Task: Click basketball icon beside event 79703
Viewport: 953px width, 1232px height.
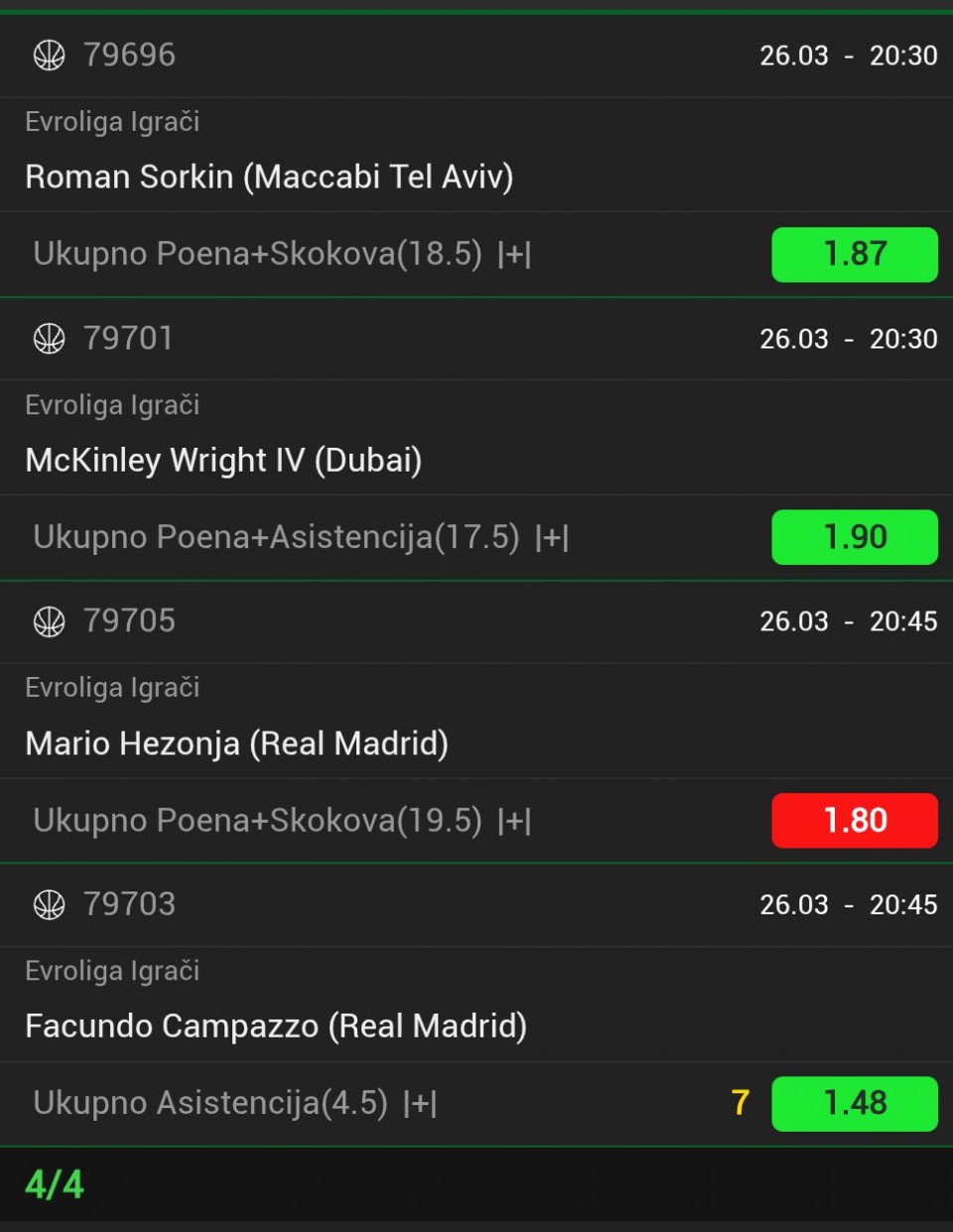Action: point(49,904)
